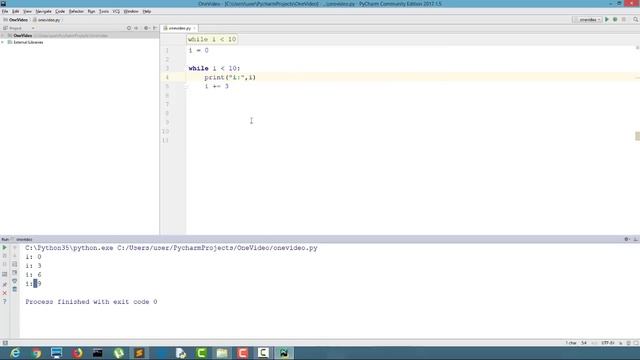Click the python.exe command path line
Viewport: 640px width, 360px height.
[x=171, y=248]
